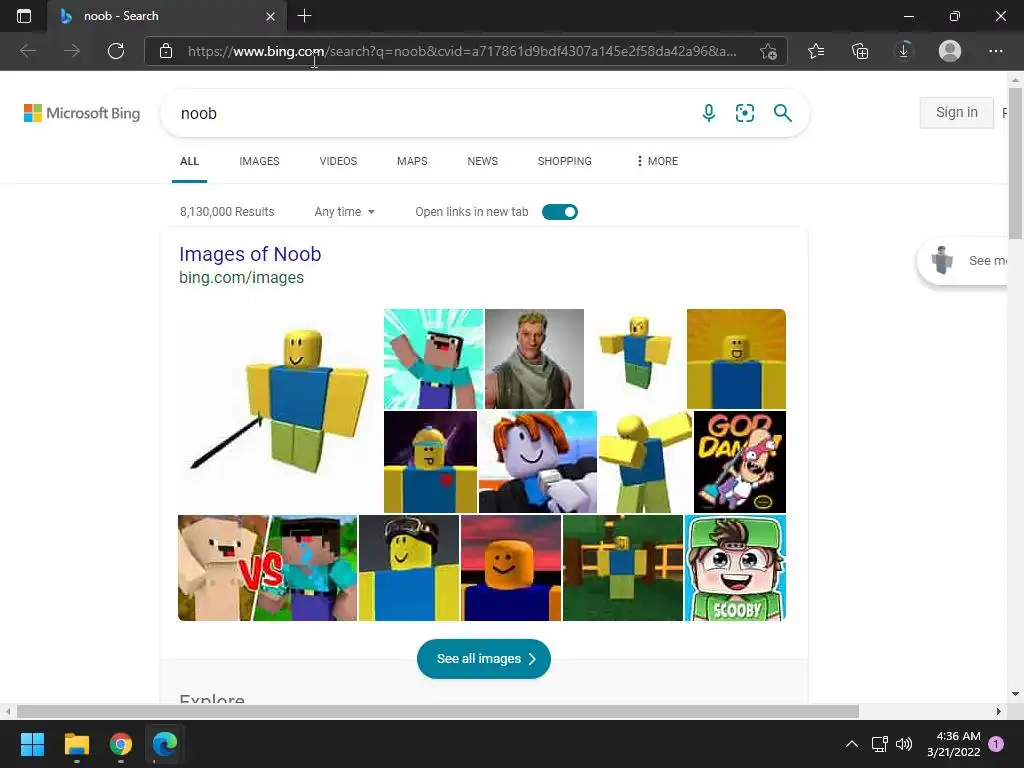Open network status tray icon
This screenshot has height=768, width=1024.
[879, 744]
